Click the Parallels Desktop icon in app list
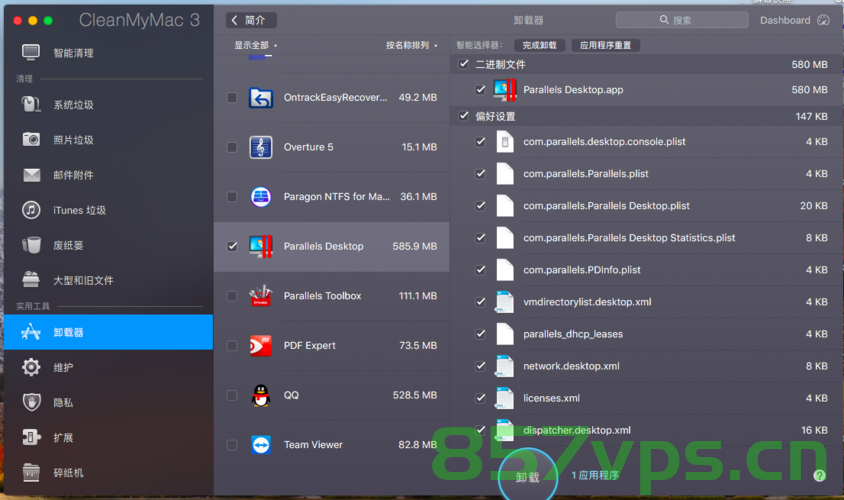The image size is (844, 500). pyautogui.click(x=261, y=246)
